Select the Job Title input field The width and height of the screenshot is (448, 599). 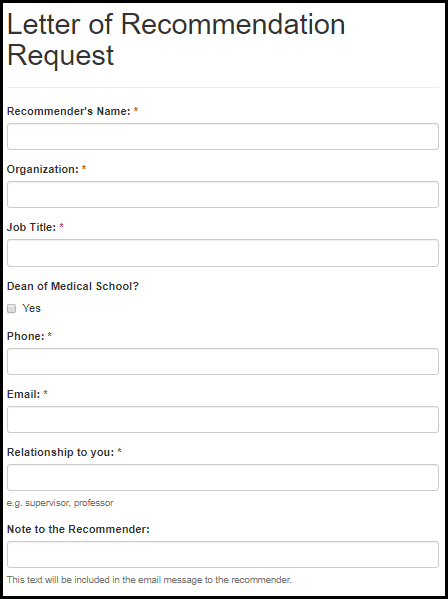point(223,253)
